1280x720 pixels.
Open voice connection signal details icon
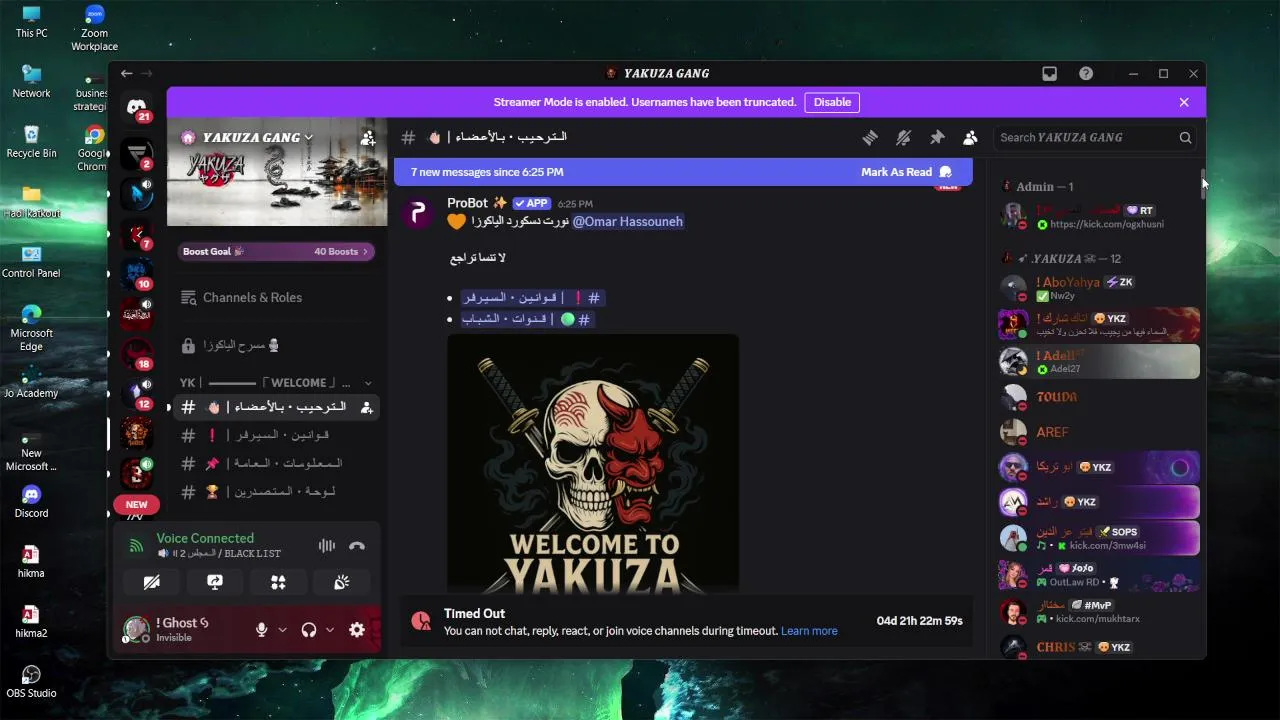136,546
